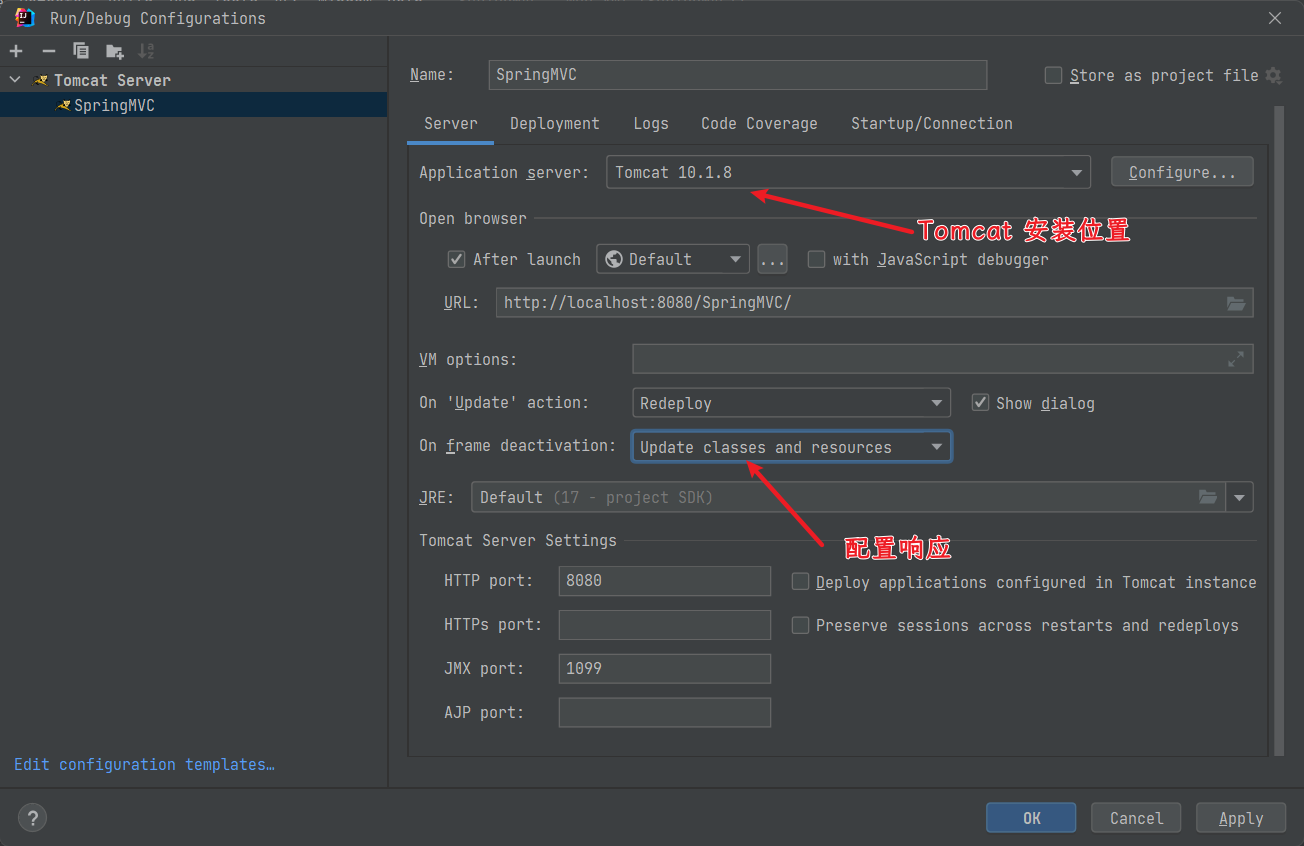Toggle After launch checkbox

coord(457,260)
